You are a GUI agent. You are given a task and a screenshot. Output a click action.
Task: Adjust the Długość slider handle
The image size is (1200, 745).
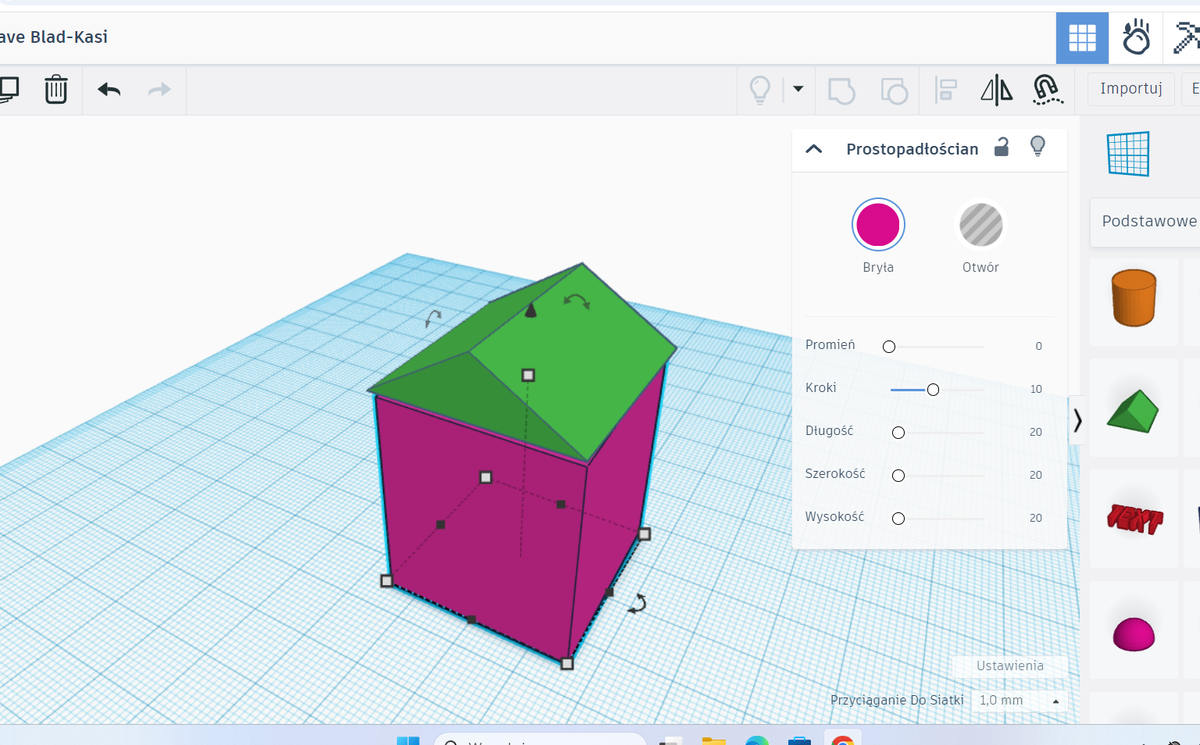898,432
